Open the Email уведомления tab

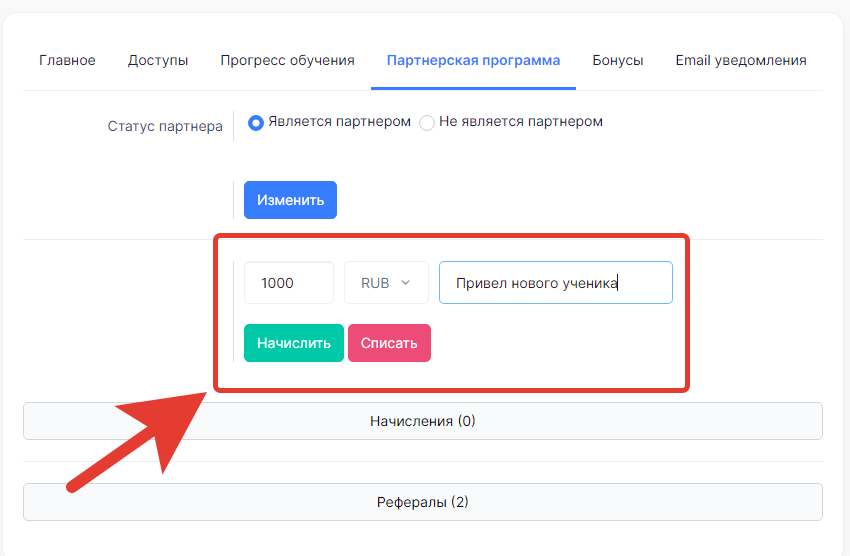pyautogui.click(x=740, y=60)
